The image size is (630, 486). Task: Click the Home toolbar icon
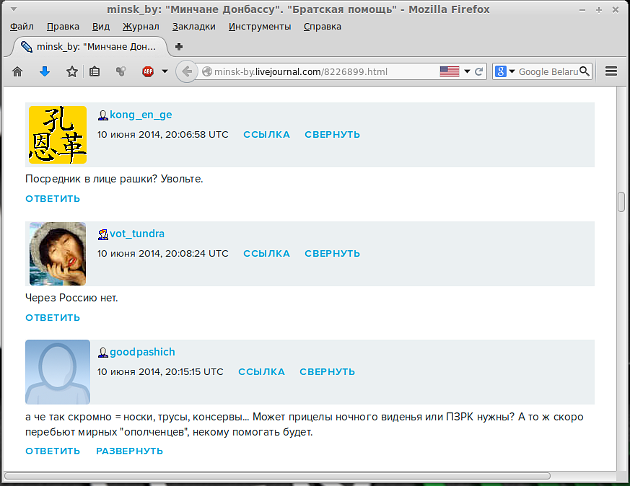(x=17, y=72)
